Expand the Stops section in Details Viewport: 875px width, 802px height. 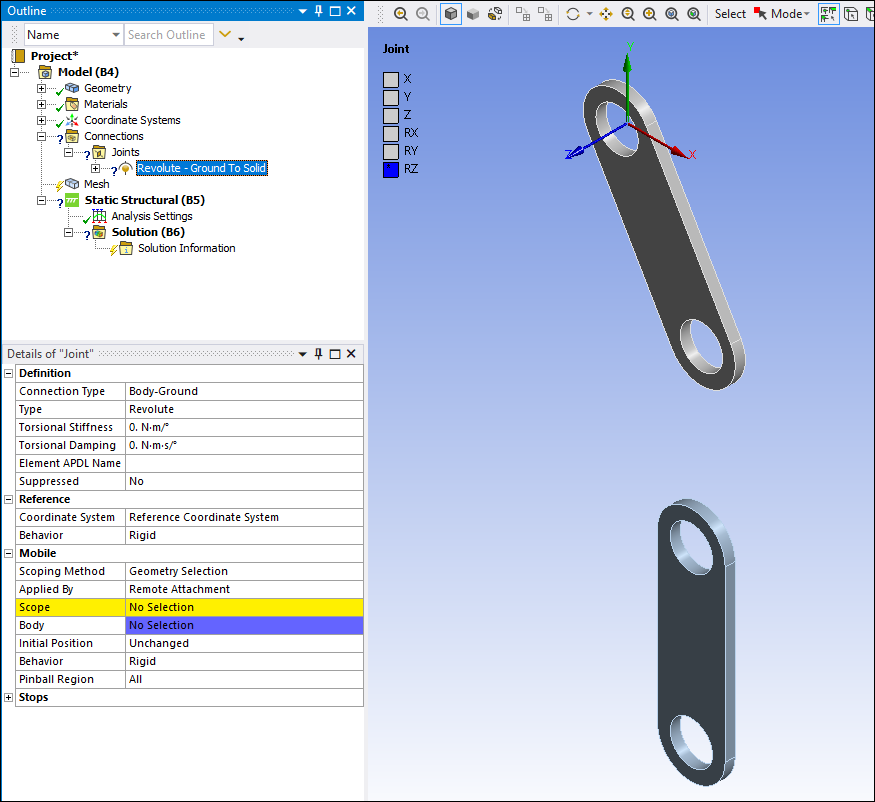[x=9, y=697]
